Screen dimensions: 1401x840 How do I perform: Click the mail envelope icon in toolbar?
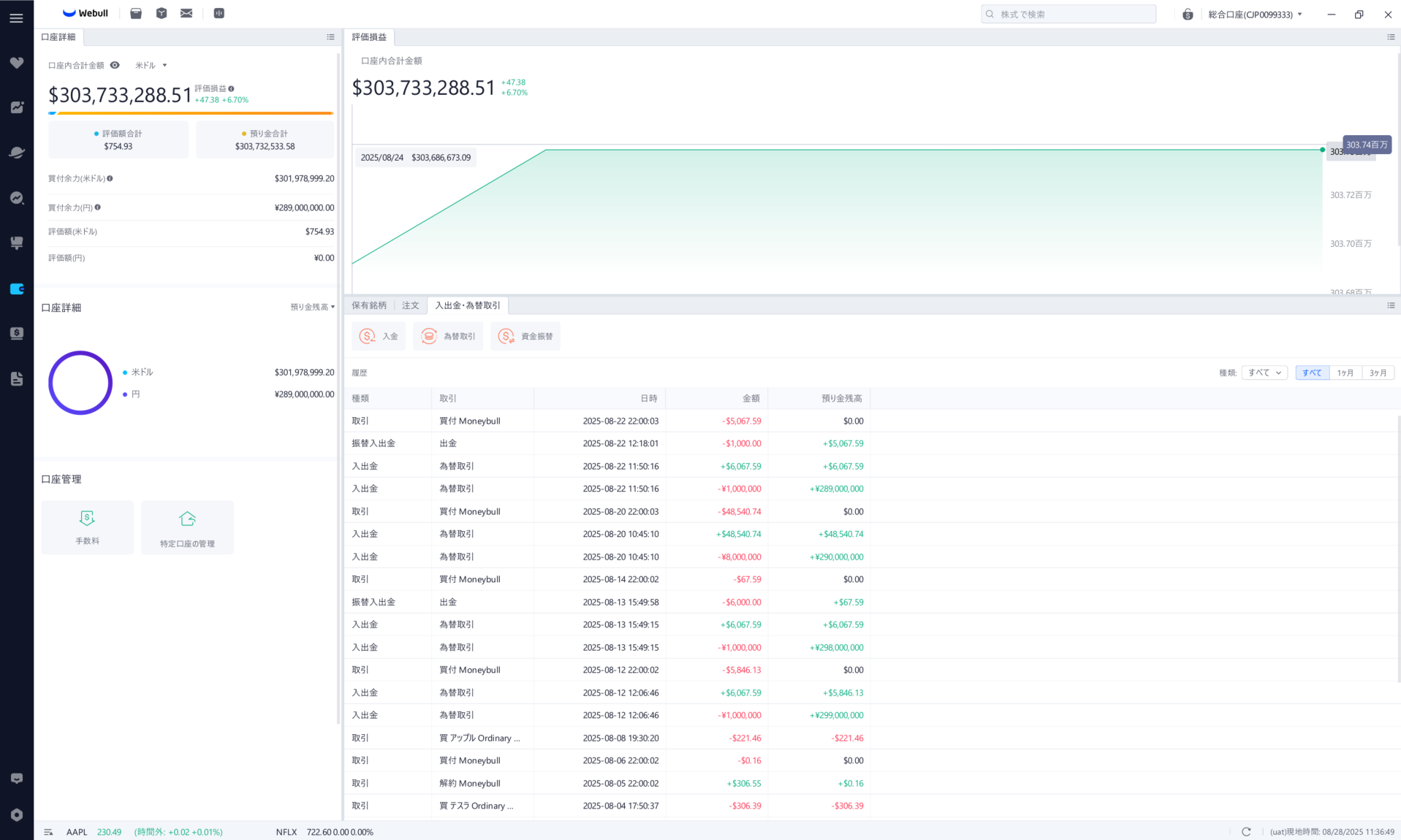tap(186, 13)
